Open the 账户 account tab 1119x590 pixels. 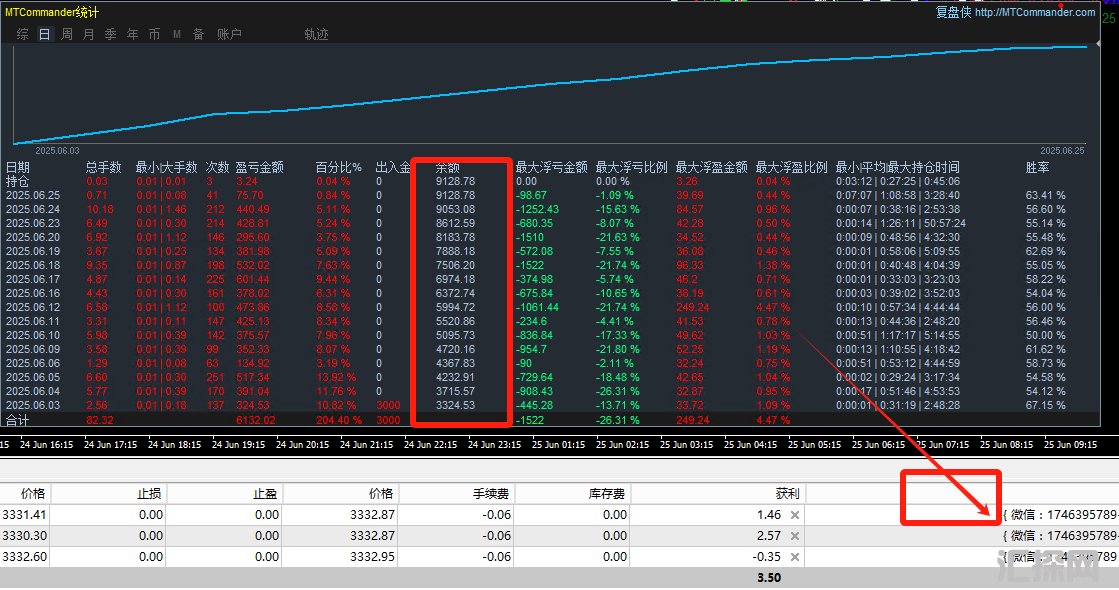coord(229,34)
